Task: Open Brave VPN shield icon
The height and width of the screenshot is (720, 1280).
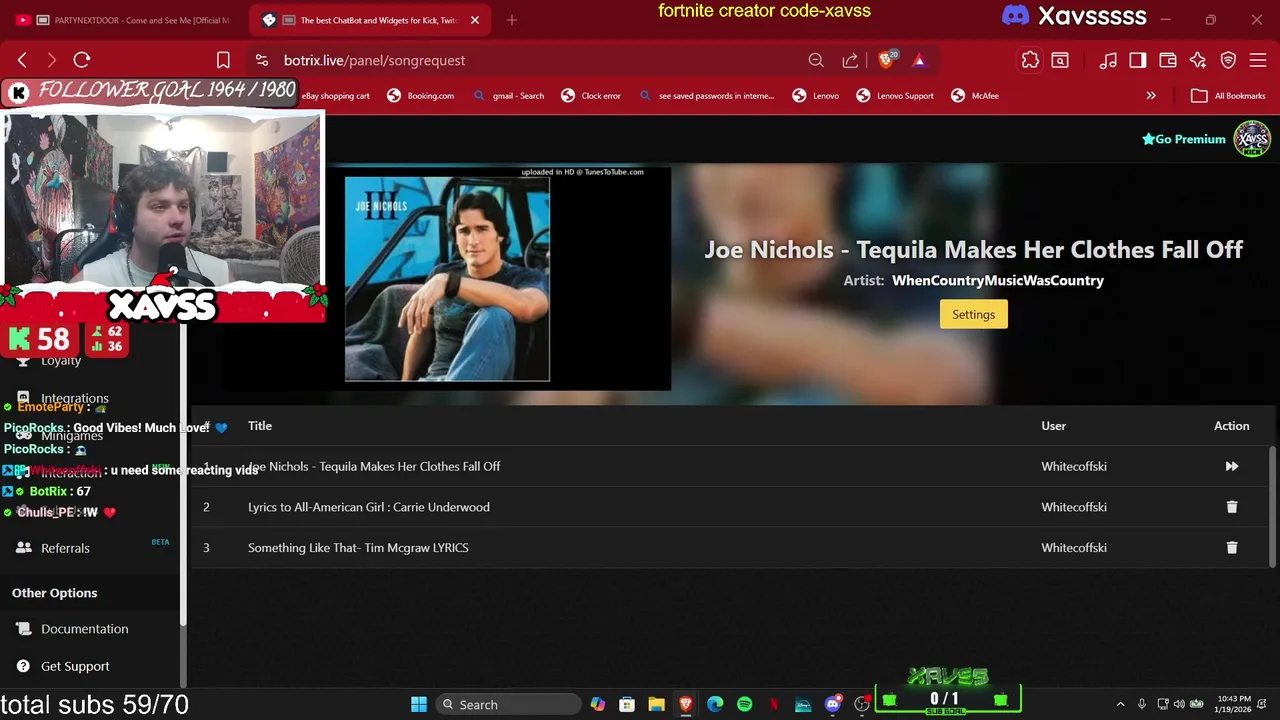Action: point(1228,60)
